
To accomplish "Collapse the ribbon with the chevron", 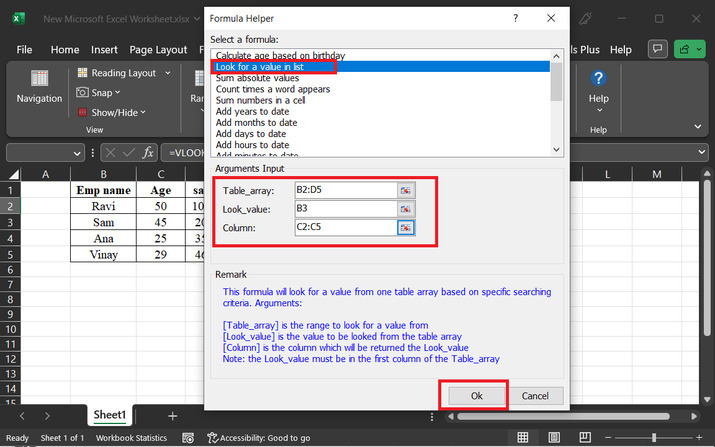I will pos(698,126).
